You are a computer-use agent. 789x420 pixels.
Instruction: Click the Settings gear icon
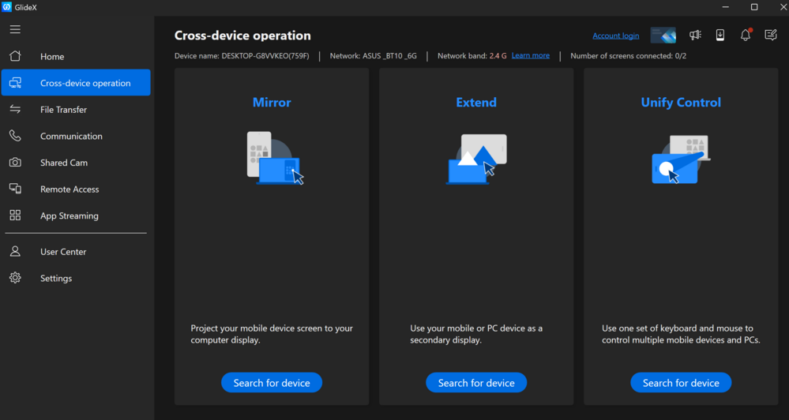15,278
